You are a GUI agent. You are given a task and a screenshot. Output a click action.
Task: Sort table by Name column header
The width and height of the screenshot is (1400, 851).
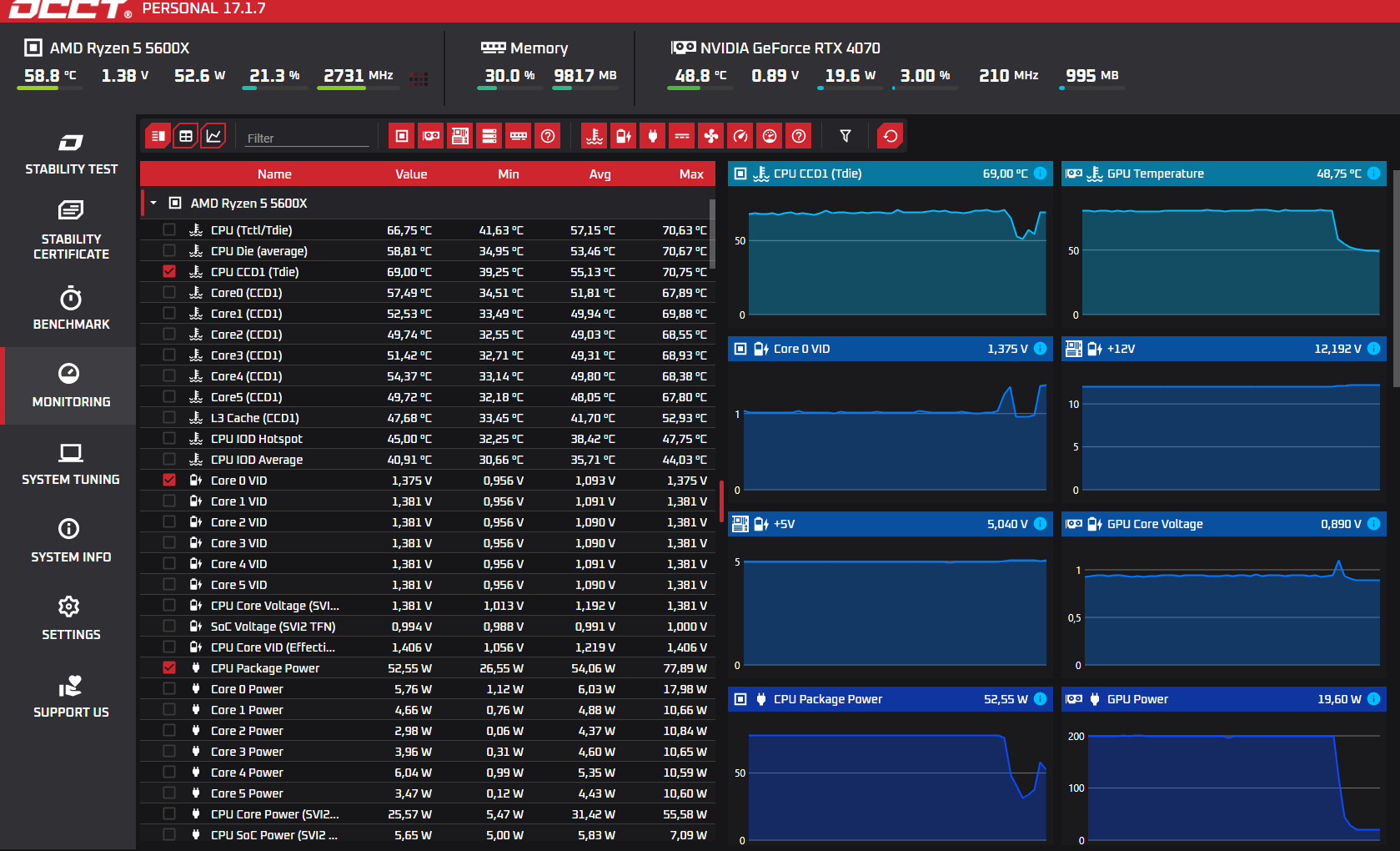pos(274,174)
